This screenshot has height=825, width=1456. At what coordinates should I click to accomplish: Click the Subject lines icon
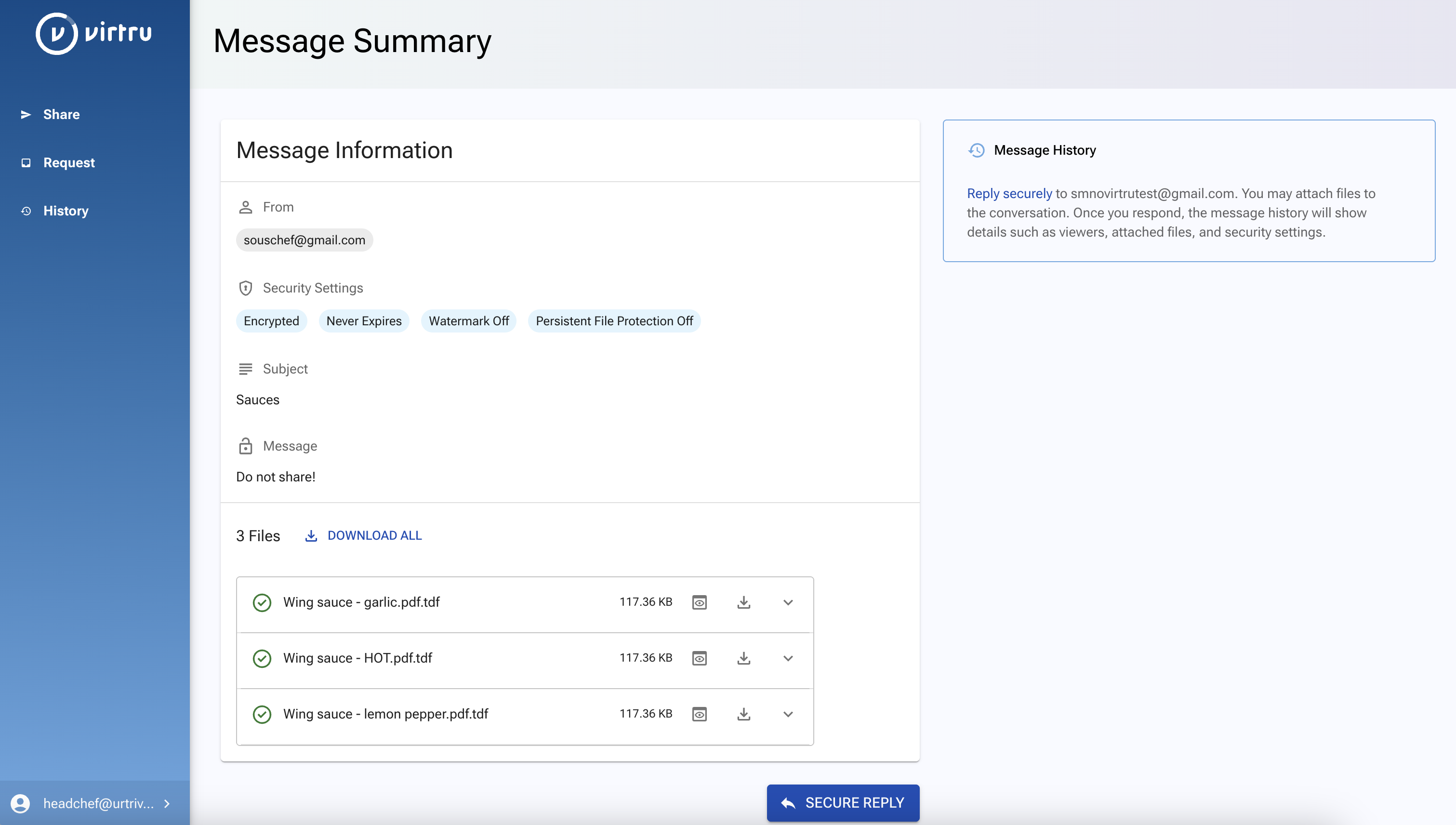[245, 370]
